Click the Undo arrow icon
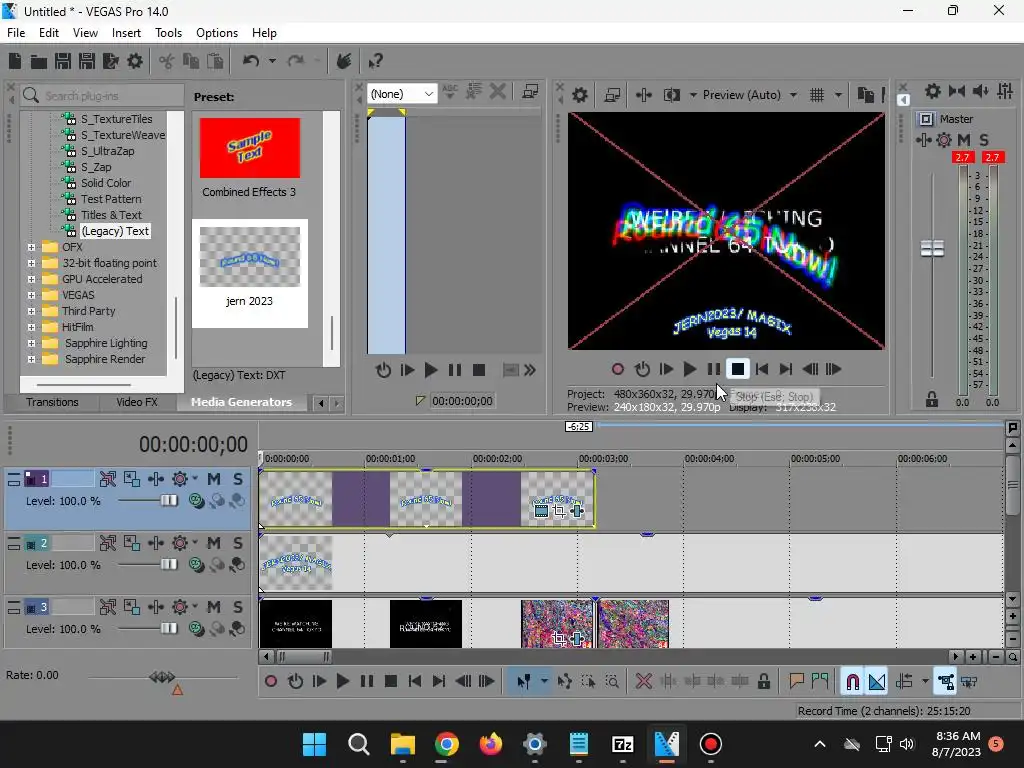Image resolution: width=1024 pixels, height=768 pixels. [x=251, y=61]
